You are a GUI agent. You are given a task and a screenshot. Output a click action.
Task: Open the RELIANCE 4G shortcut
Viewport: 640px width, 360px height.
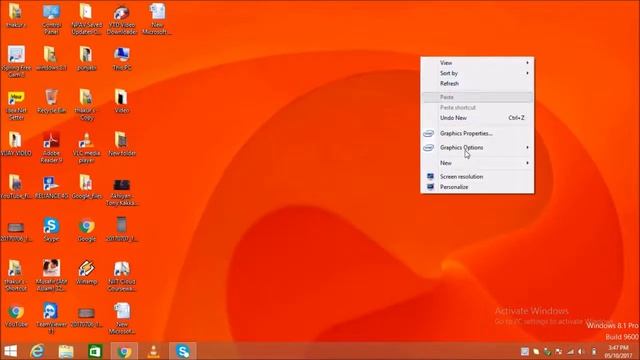pos(51,187)
